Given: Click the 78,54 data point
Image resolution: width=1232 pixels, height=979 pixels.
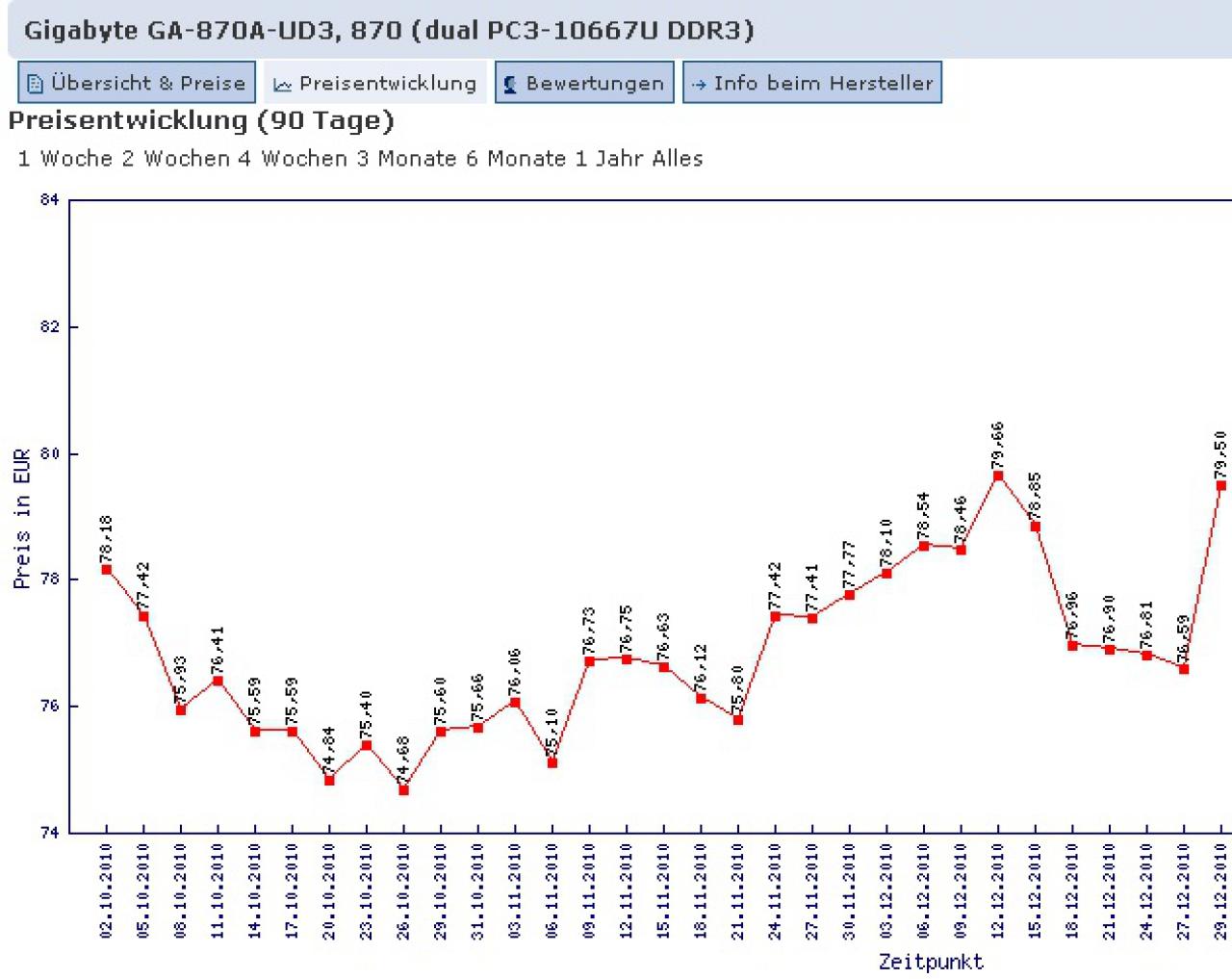Looking at the screenshot, I should [924, 546].
